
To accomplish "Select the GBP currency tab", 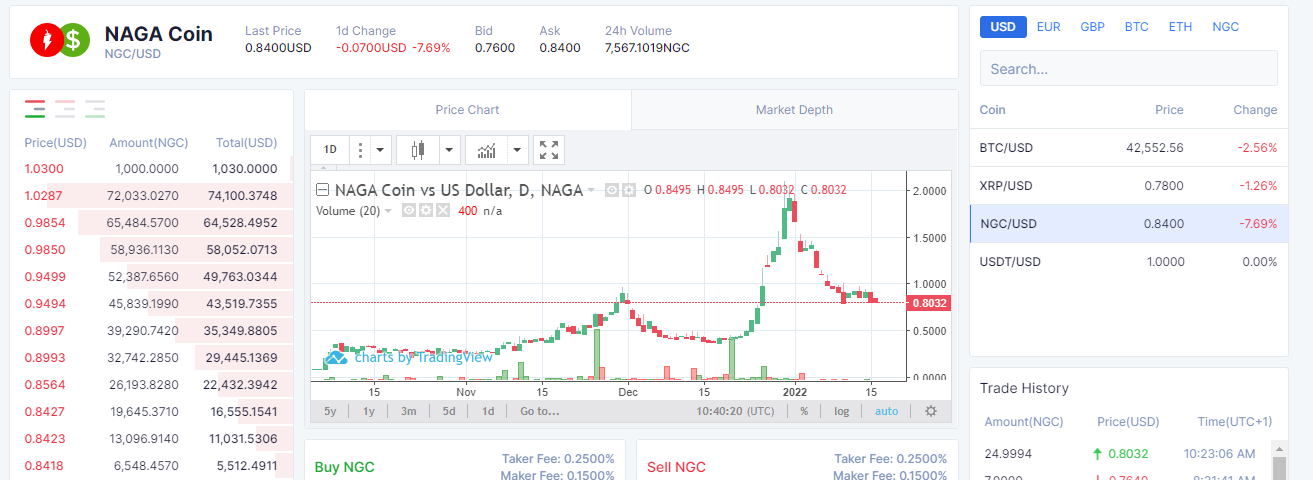I will (1093, 27).
